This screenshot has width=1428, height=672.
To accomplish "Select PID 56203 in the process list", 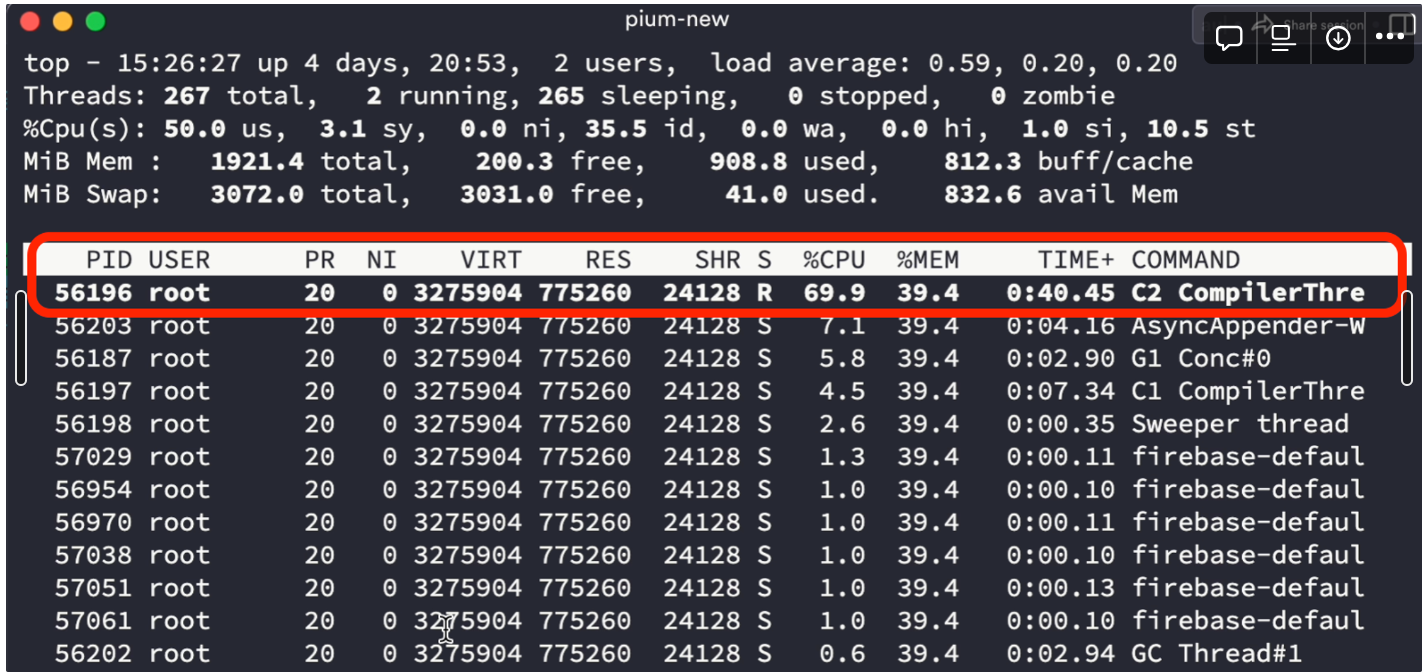I will (93, 326).
